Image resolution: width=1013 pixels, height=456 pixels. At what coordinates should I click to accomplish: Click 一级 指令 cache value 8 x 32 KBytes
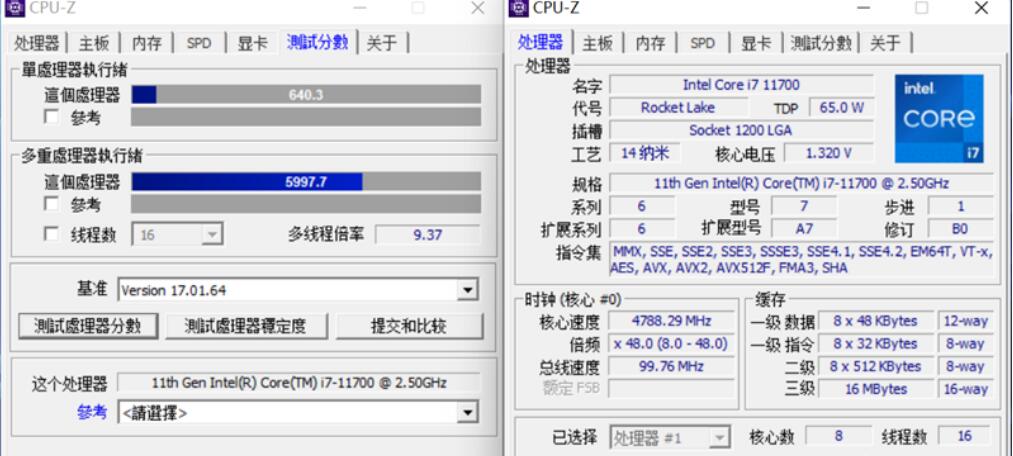875,344
